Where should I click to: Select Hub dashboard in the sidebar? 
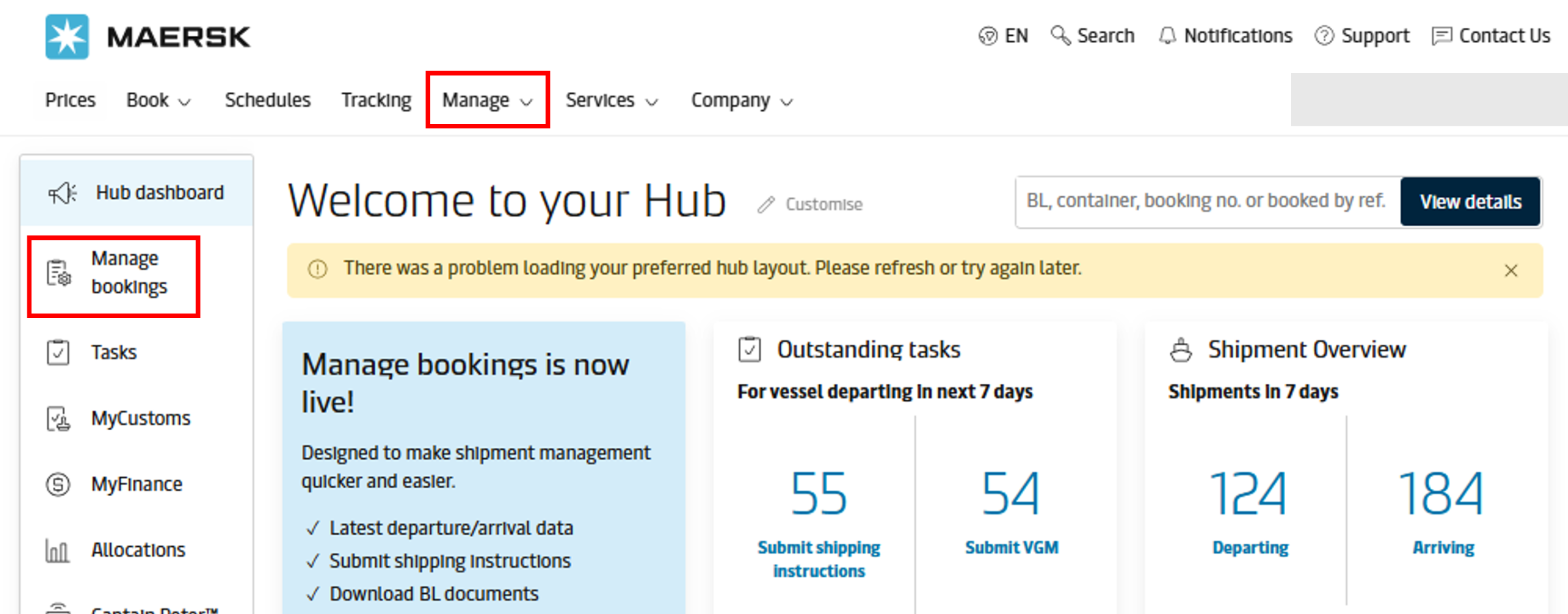tap(136, 193)
